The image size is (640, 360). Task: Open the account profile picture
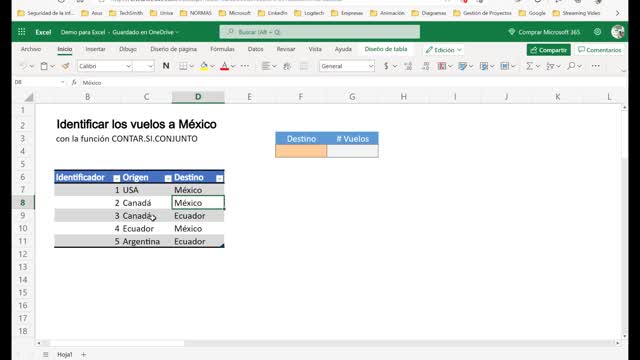click(x=618, y=32)
